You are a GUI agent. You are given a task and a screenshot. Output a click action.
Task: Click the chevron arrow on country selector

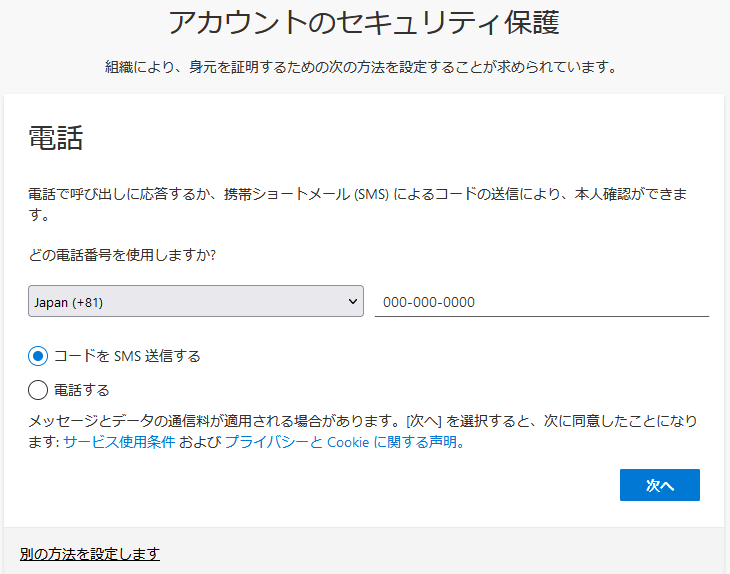tap(352, 301)
